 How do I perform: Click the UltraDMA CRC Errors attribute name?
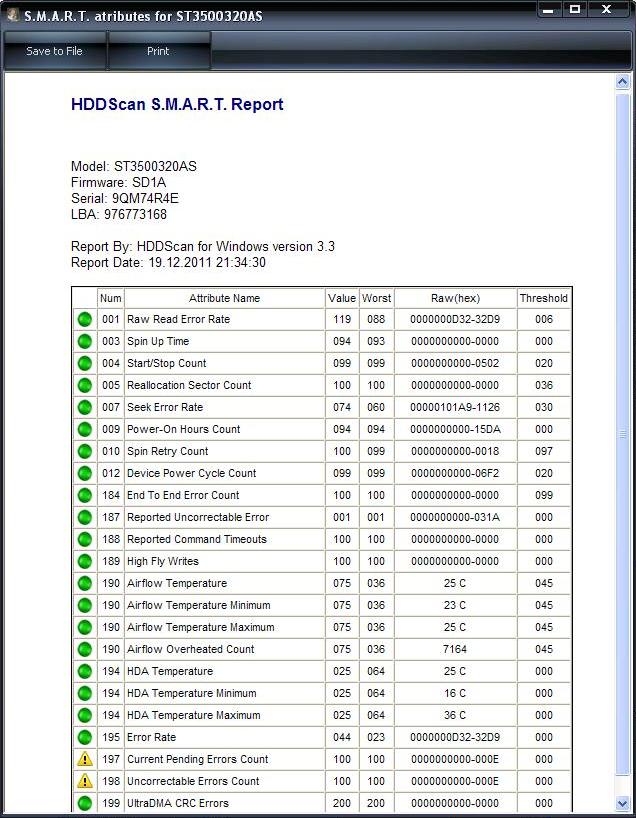point(178,803)
